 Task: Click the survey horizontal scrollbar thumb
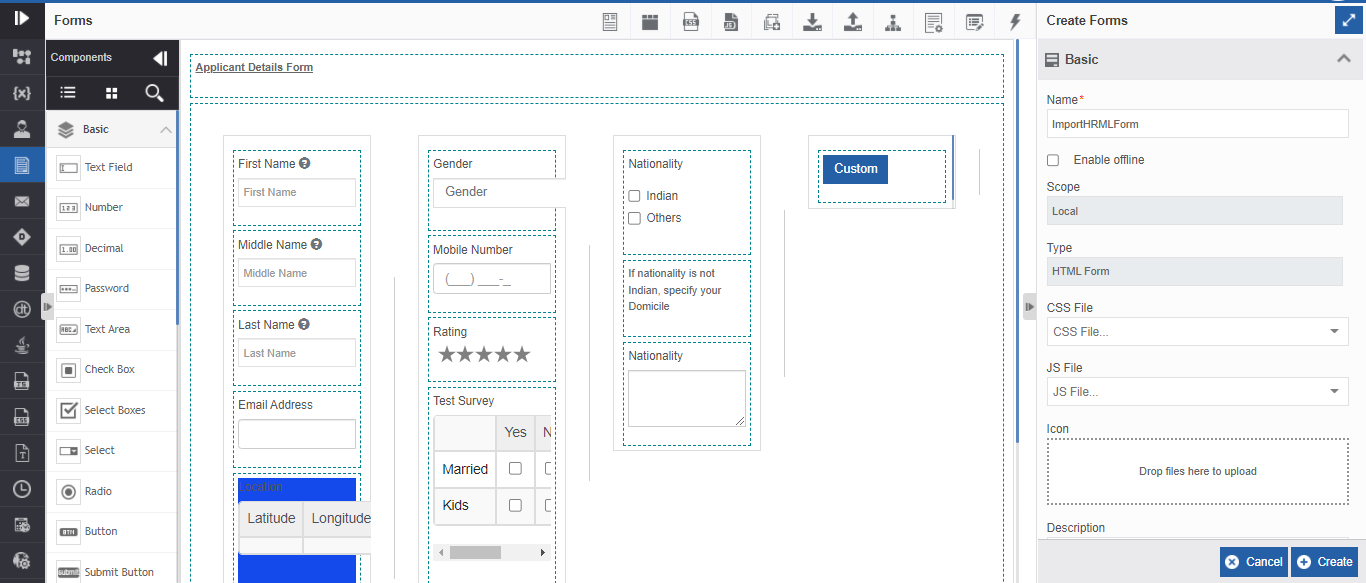point(475,552)
